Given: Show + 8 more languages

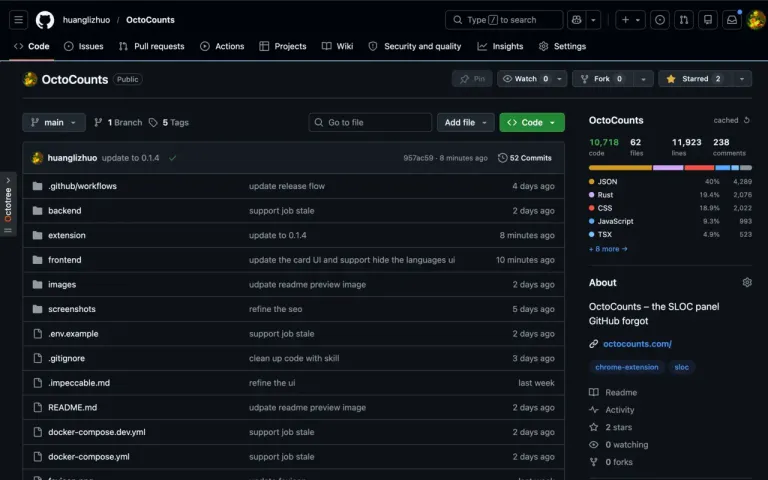Looking at the screenshot, I should 608,249.
